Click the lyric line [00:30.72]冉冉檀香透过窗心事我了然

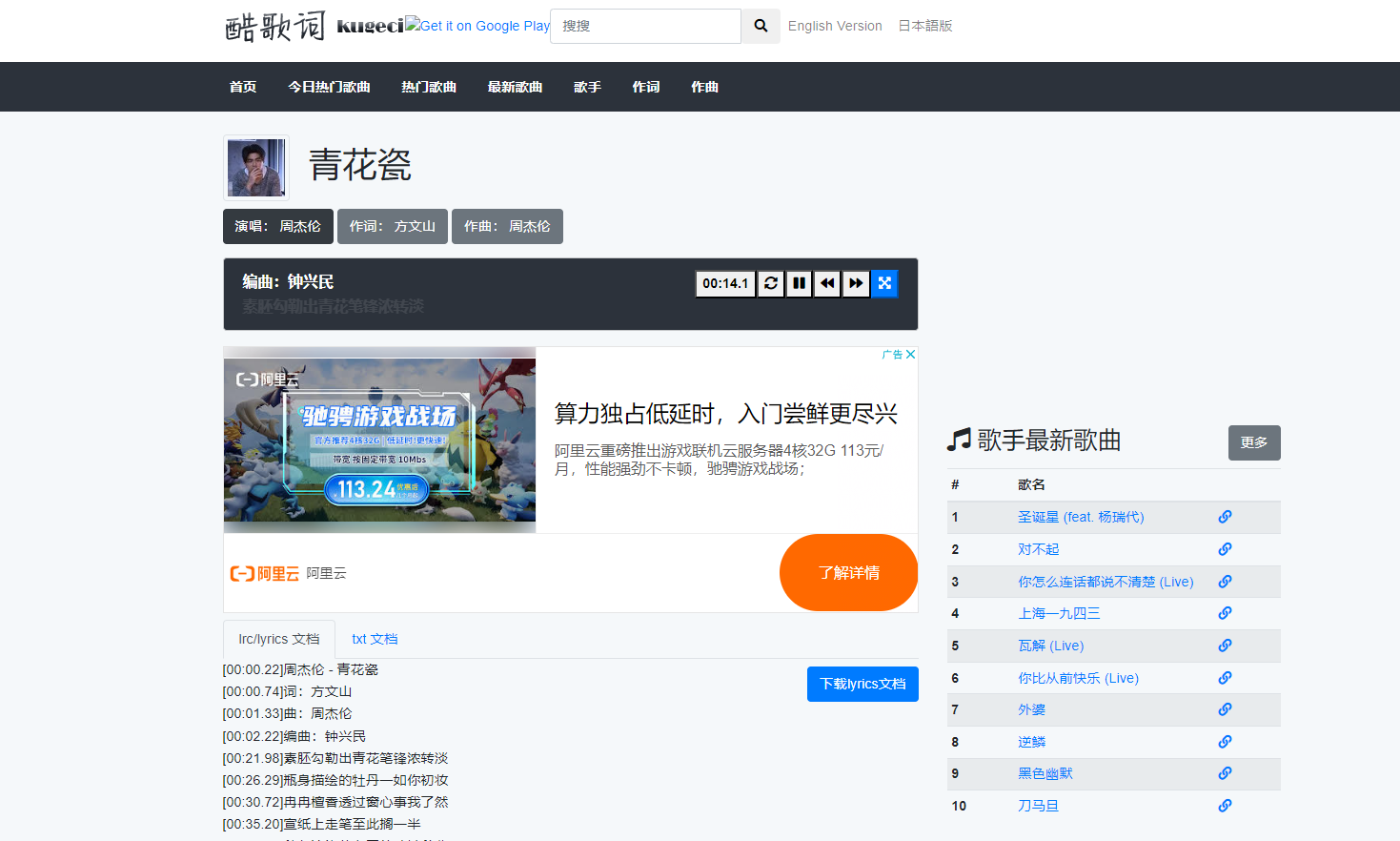[335, 802]
